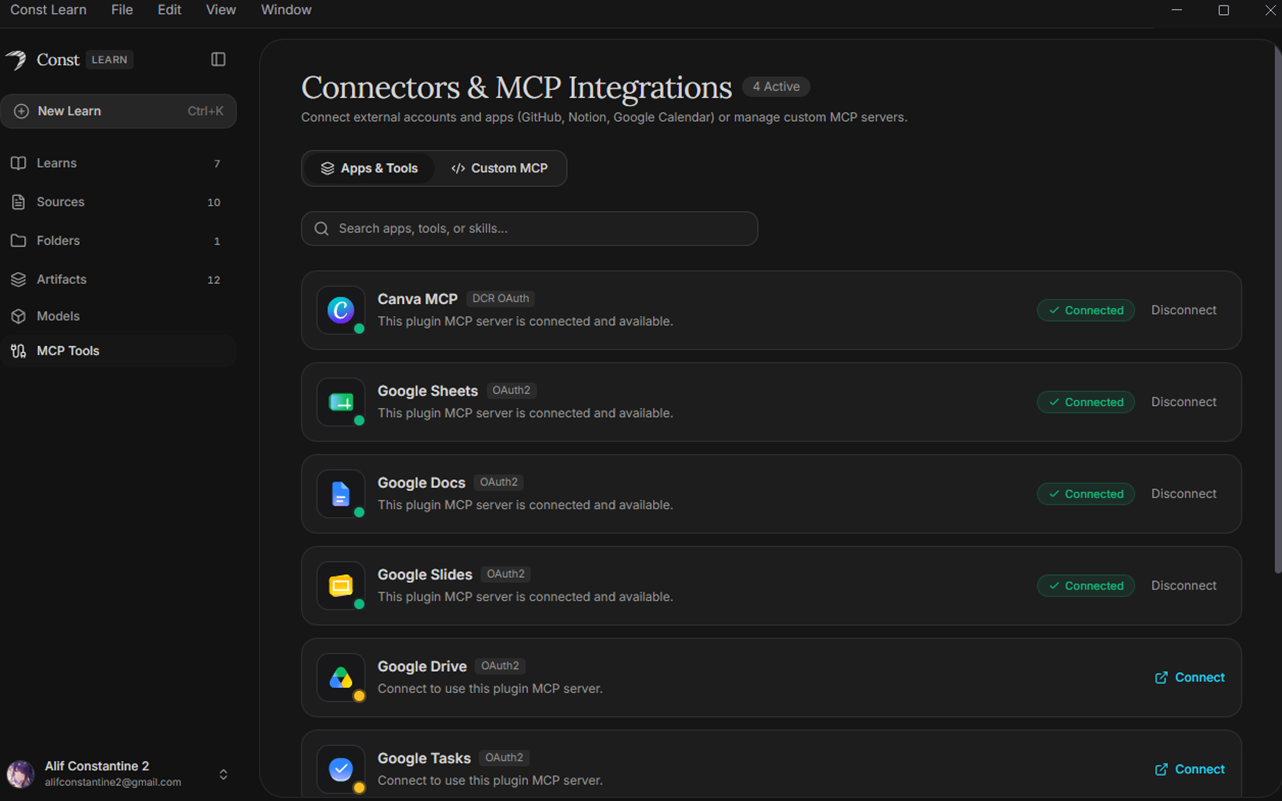This screenshot has width=1282, height=801.
Task: Click the MCP Tools sidebar icon
Action: point(18,351)
